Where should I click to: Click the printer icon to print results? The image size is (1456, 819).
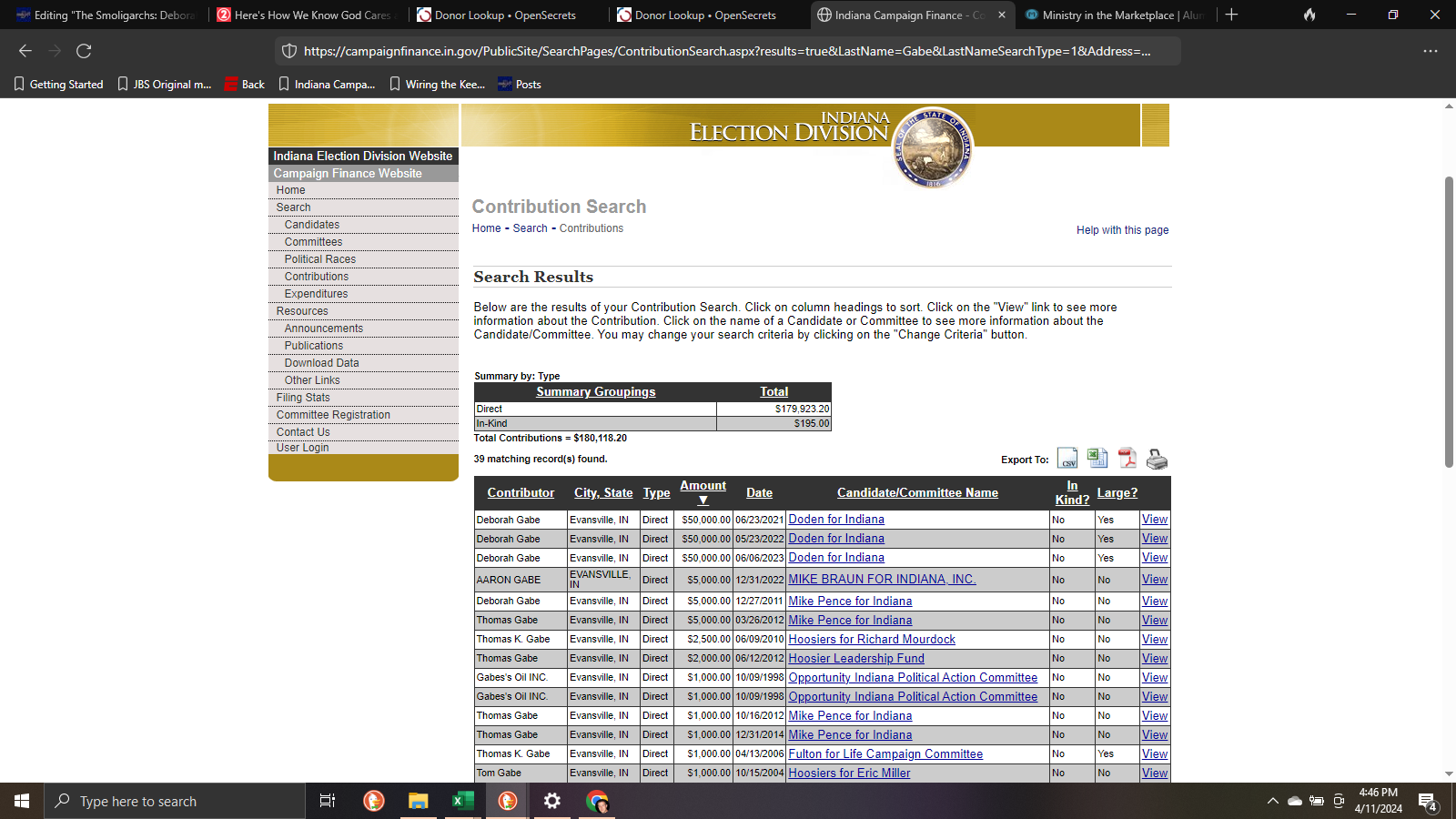[x=1157, y=459]
